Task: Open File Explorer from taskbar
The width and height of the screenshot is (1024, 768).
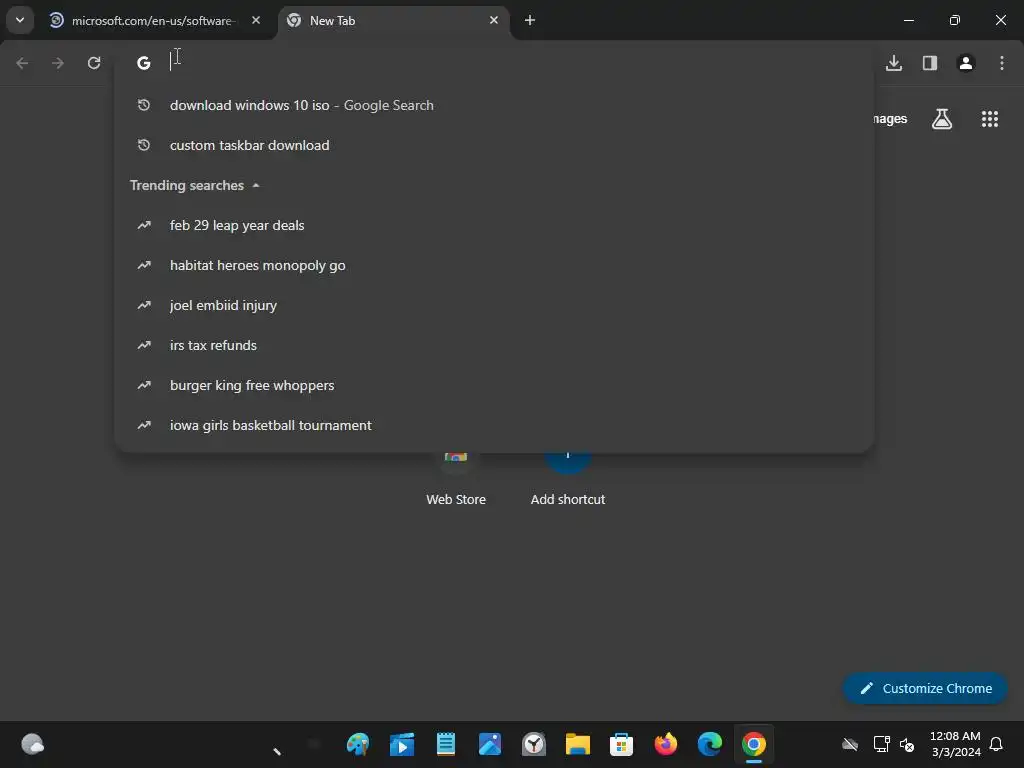Action: 577,744
